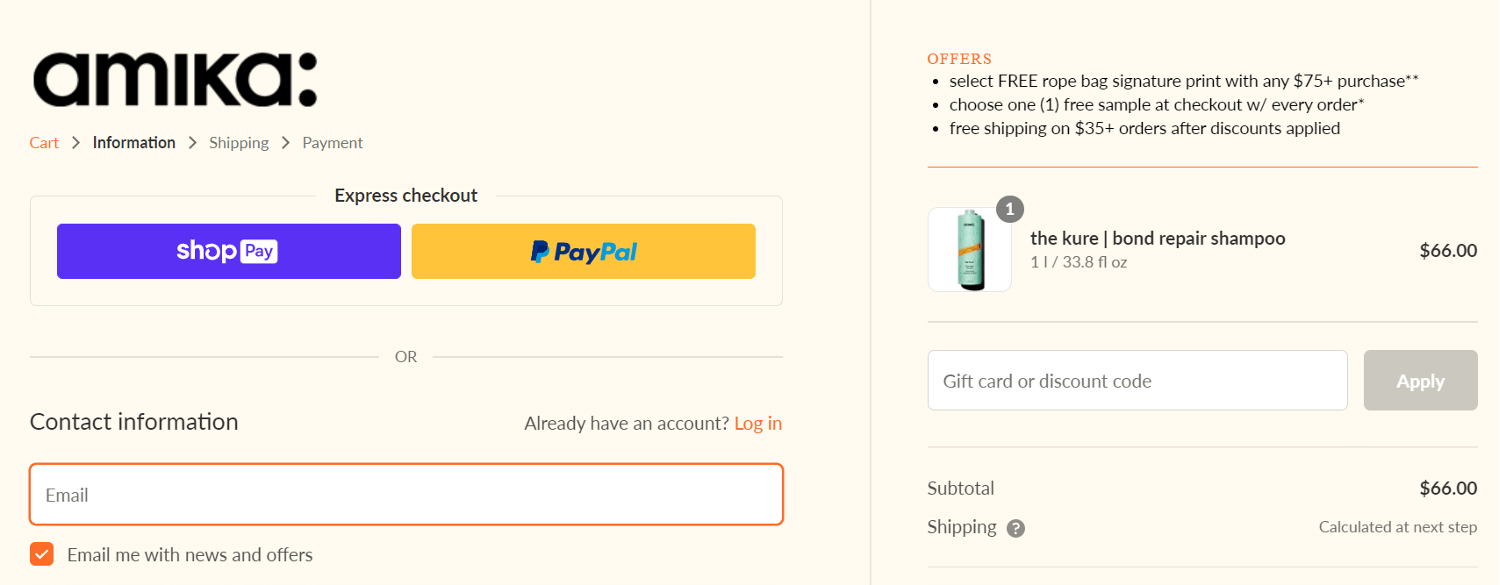Click the Shipping breadcrumb step

pyautogui.click(x=238, y=142)
